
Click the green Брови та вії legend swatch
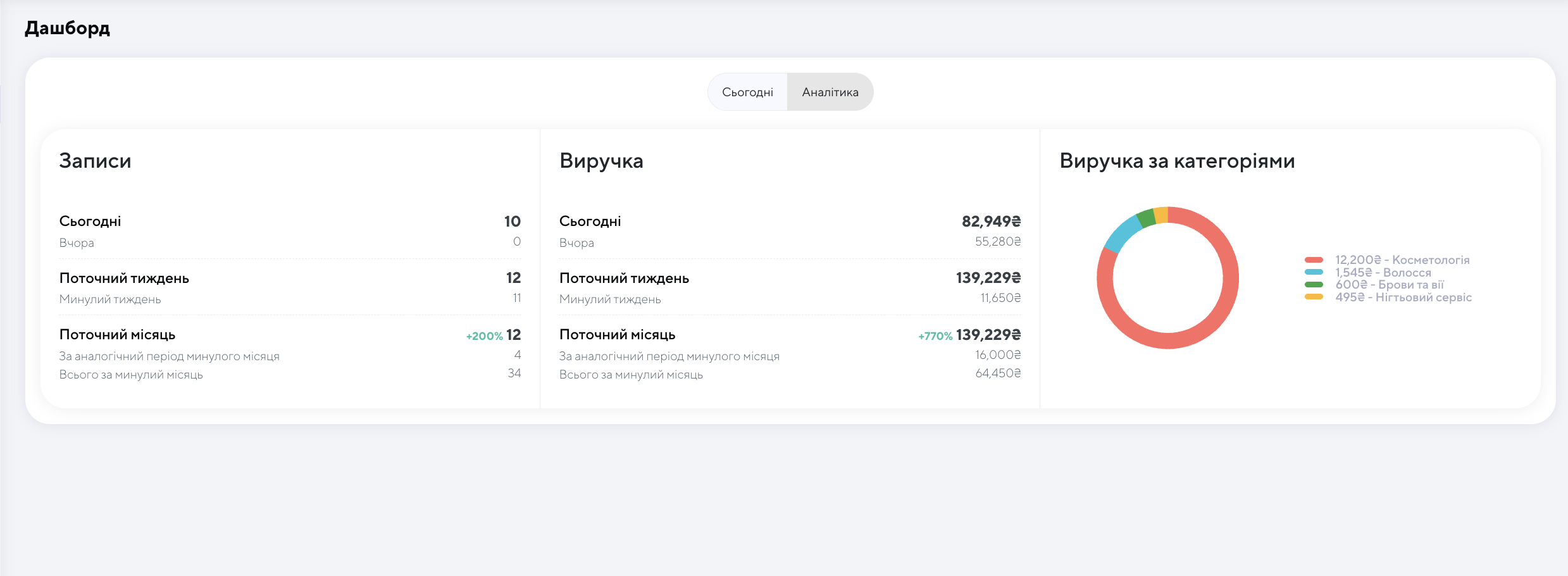point(1314,285)
